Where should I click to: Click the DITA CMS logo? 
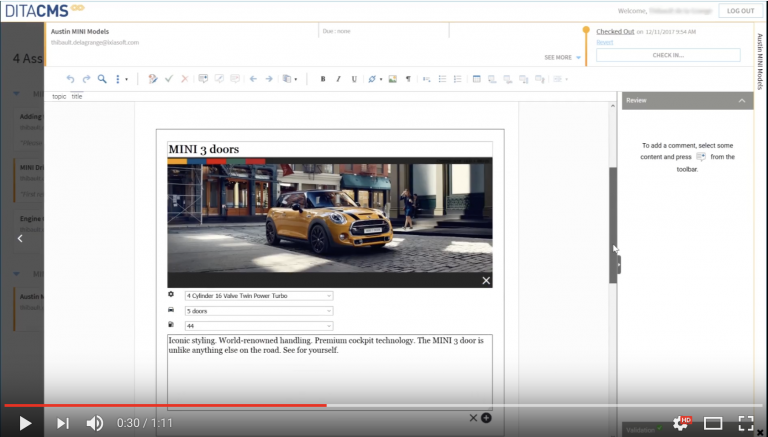click(x=45, y=10)
